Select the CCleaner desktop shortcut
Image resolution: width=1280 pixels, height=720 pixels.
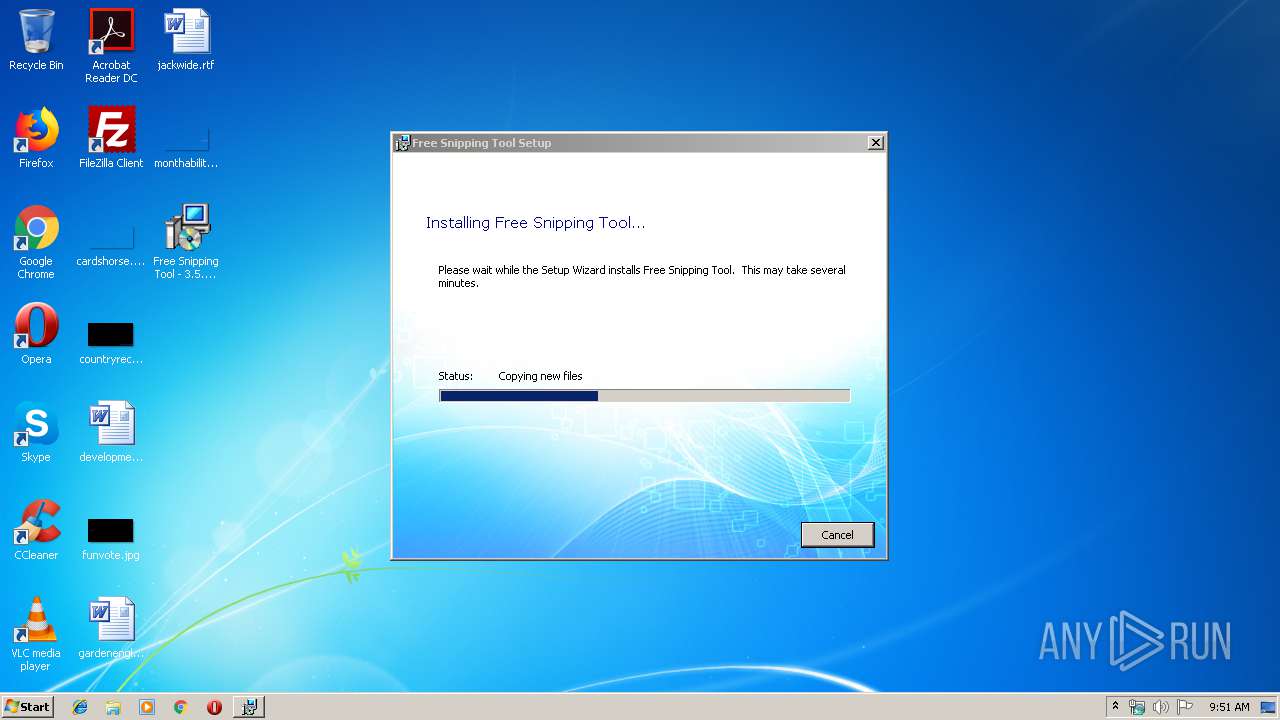point(36,531)
